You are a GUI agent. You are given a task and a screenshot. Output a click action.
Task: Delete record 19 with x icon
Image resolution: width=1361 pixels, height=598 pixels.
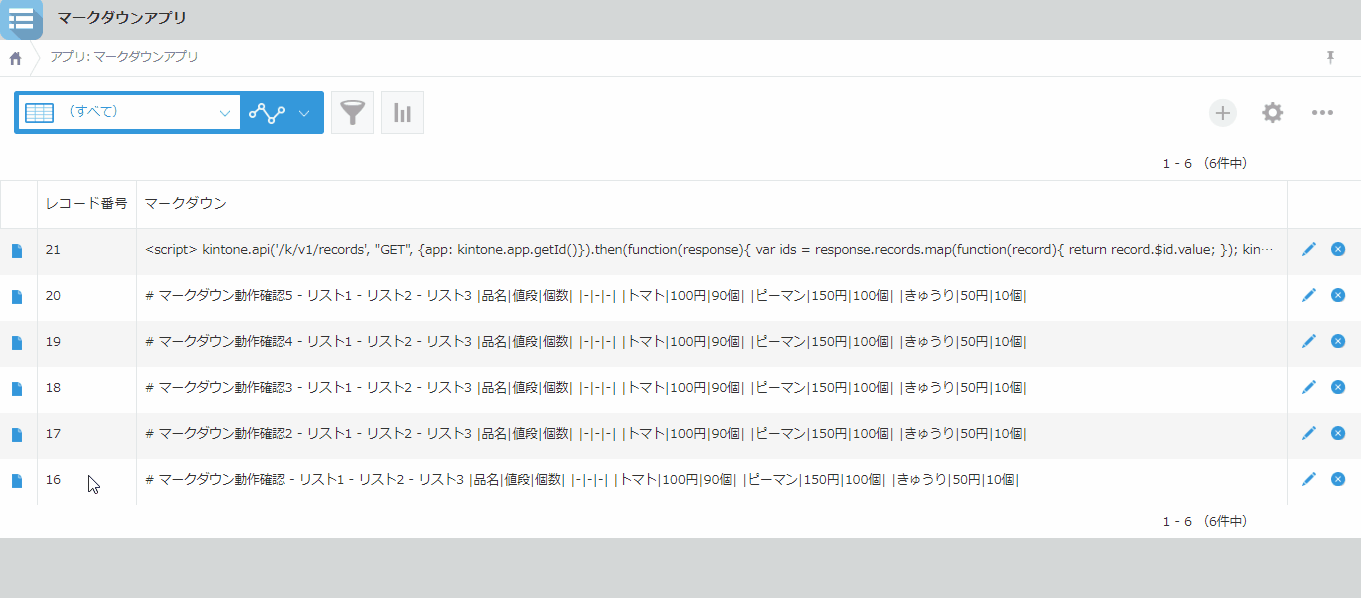(1338, 341)
